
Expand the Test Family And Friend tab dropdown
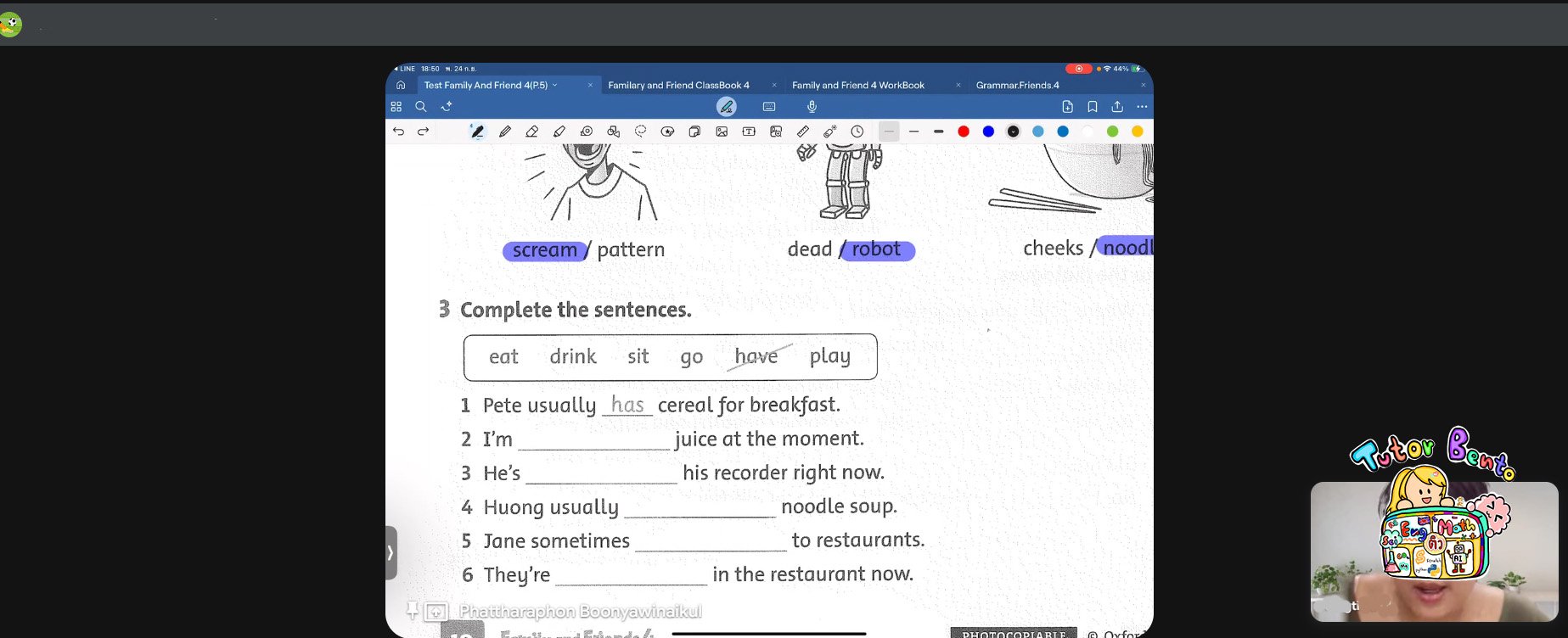pos(555,85)
